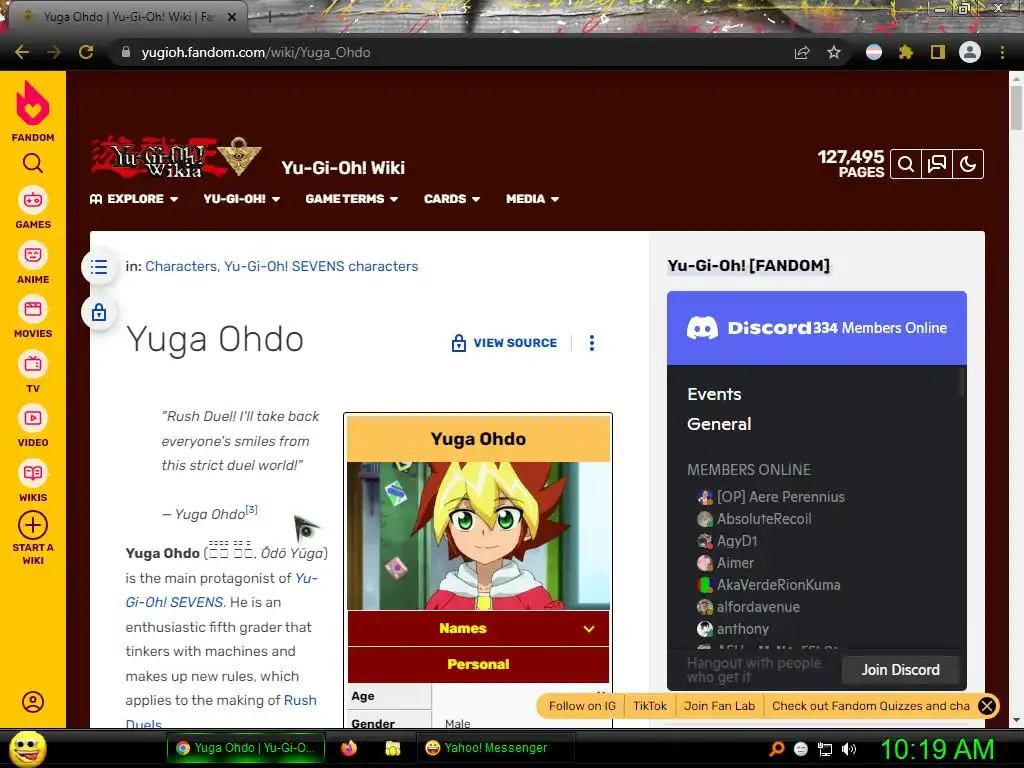Click Follow on IG button

tap(582, 706)
